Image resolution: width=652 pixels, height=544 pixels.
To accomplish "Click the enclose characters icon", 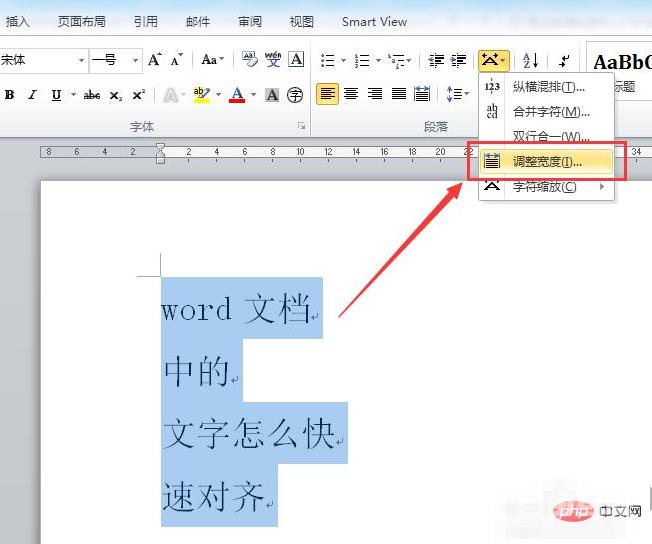I will click(x=295, y=95).
